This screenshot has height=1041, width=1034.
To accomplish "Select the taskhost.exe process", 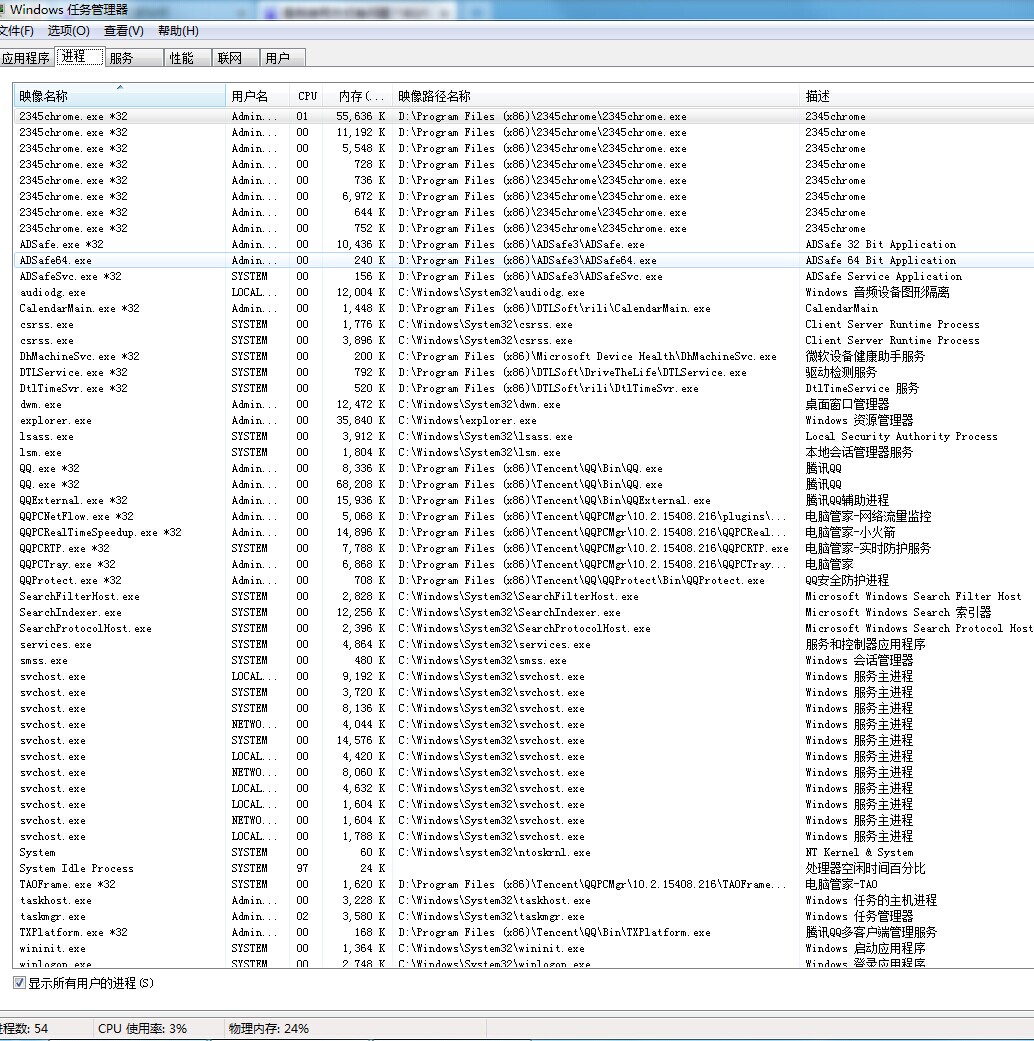I will (523, 900).
